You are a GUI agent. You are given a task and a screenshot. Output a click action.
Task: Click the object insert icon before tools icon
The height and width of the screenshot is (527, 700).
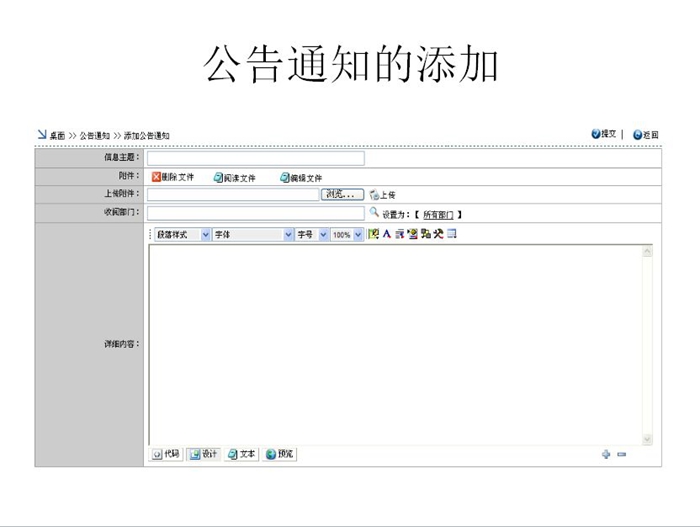click(x=425, y=234)
